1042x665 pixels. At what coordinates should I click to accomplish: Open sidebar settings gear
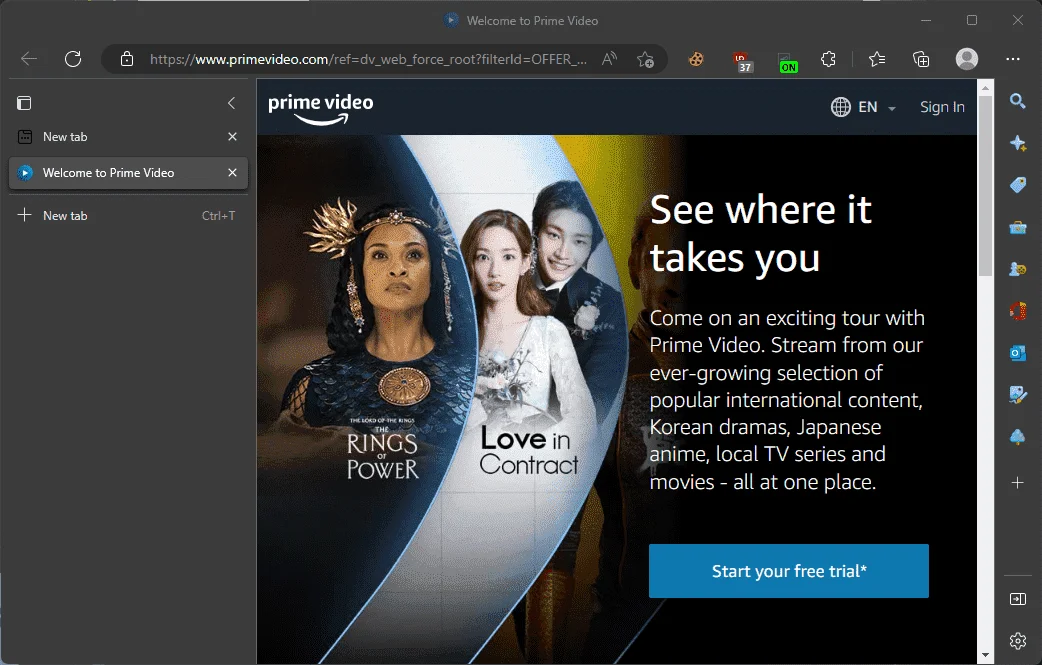(1017, 641)
